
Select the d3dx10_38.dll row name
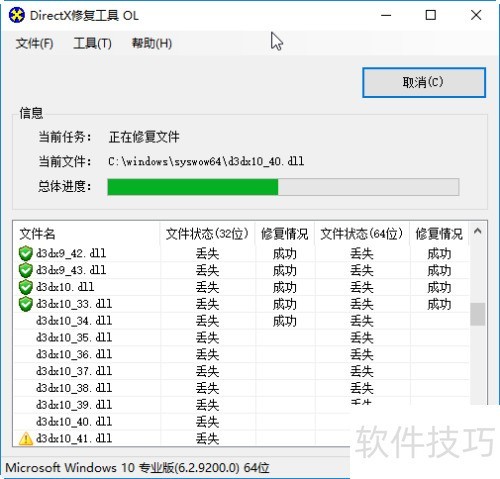[74, 388]
